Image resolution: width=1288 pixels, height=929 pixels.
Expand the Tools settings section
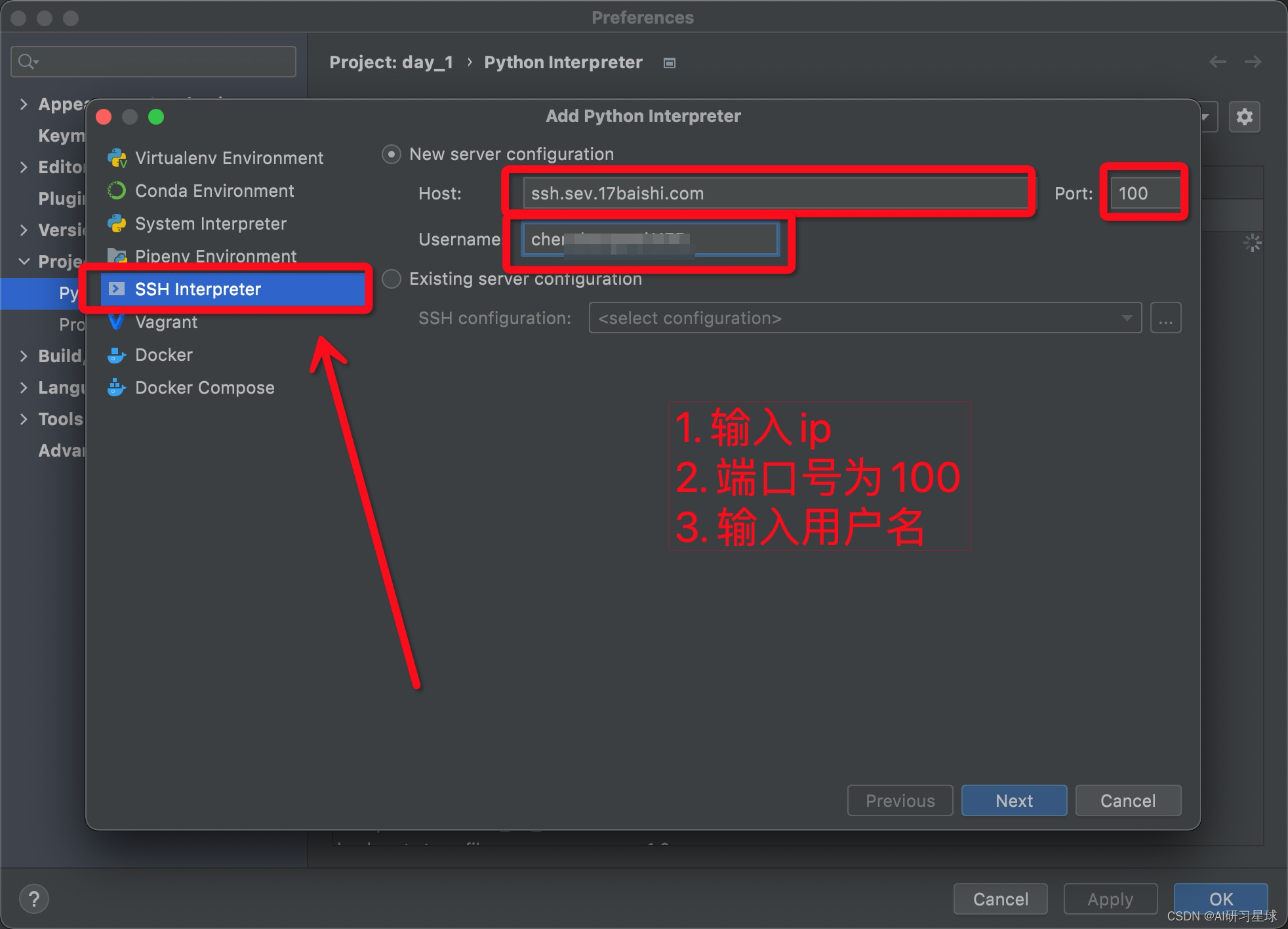coord(24,419)
